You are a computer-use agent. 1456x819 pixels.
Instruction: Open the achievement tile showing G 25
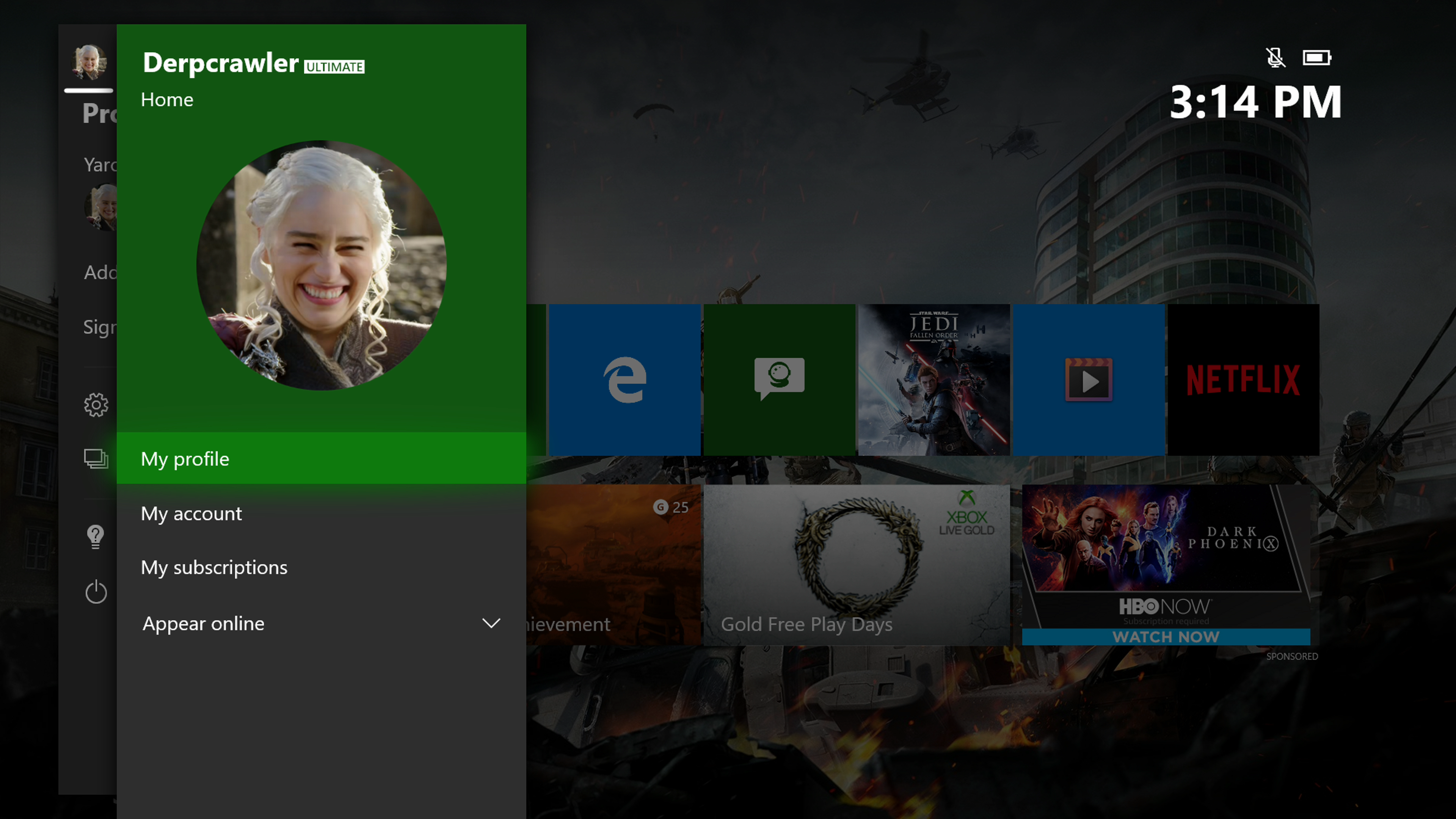(613, 565)
